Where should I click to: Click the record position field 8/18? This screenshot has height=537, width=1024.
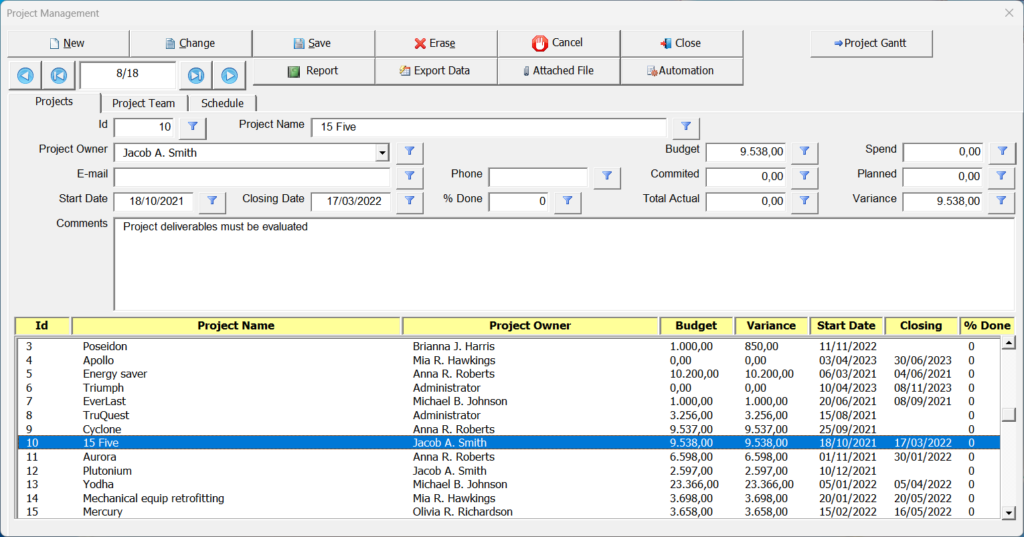(x=127, y=74)
